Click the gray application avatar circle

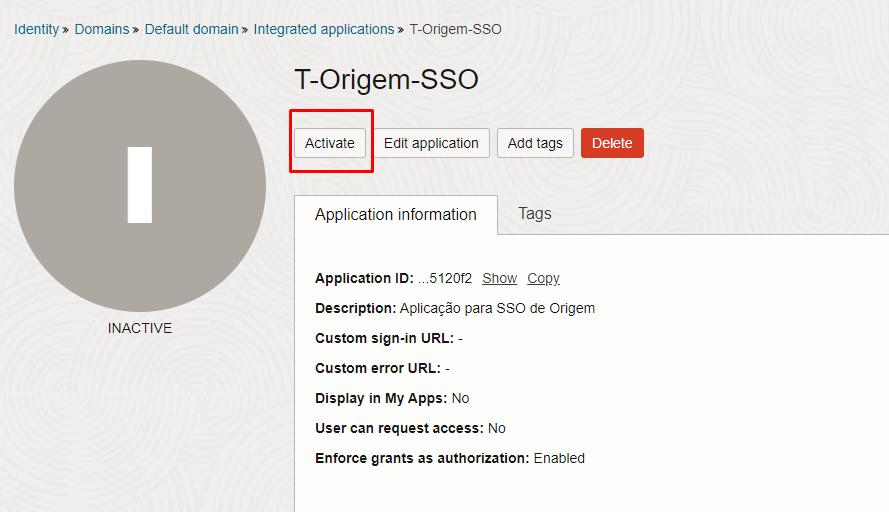(140, 186)
